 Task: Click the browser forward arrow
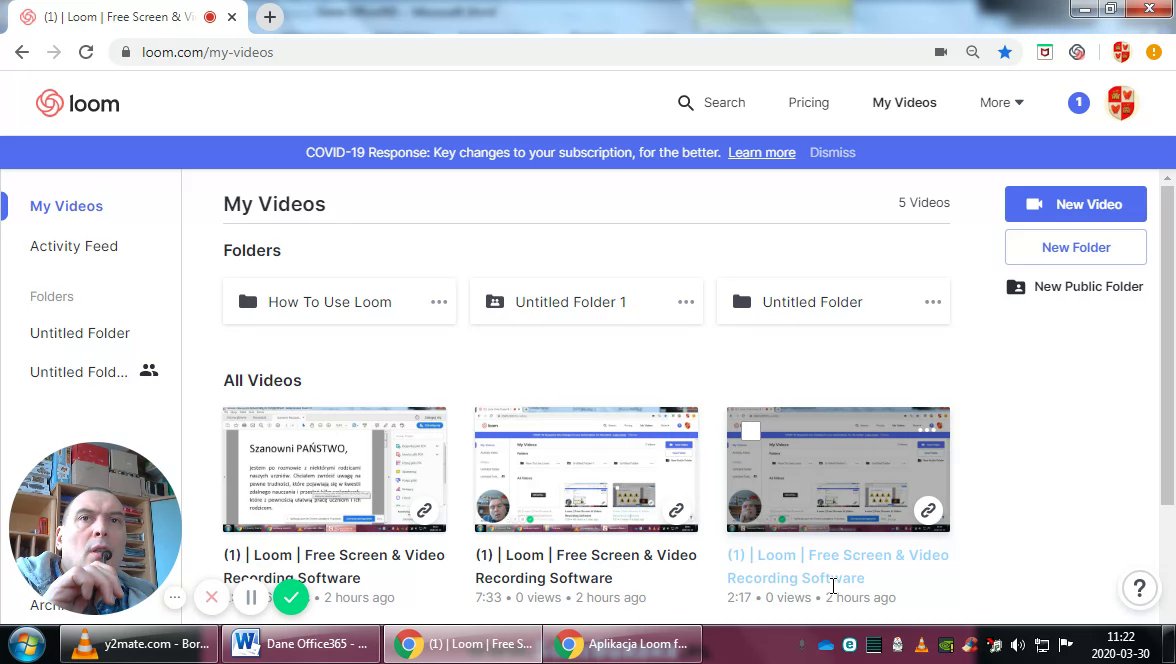54,52
